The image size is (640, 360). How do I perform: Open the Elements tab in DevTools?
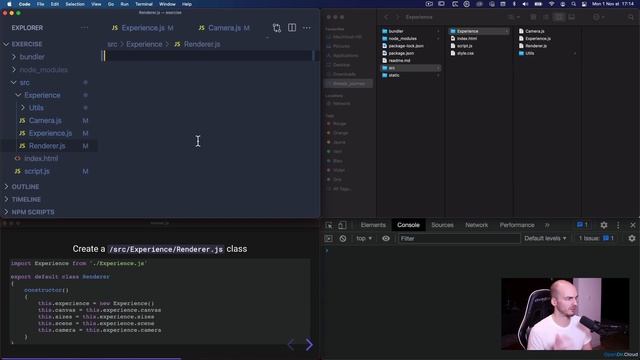[x=373, y=225]
